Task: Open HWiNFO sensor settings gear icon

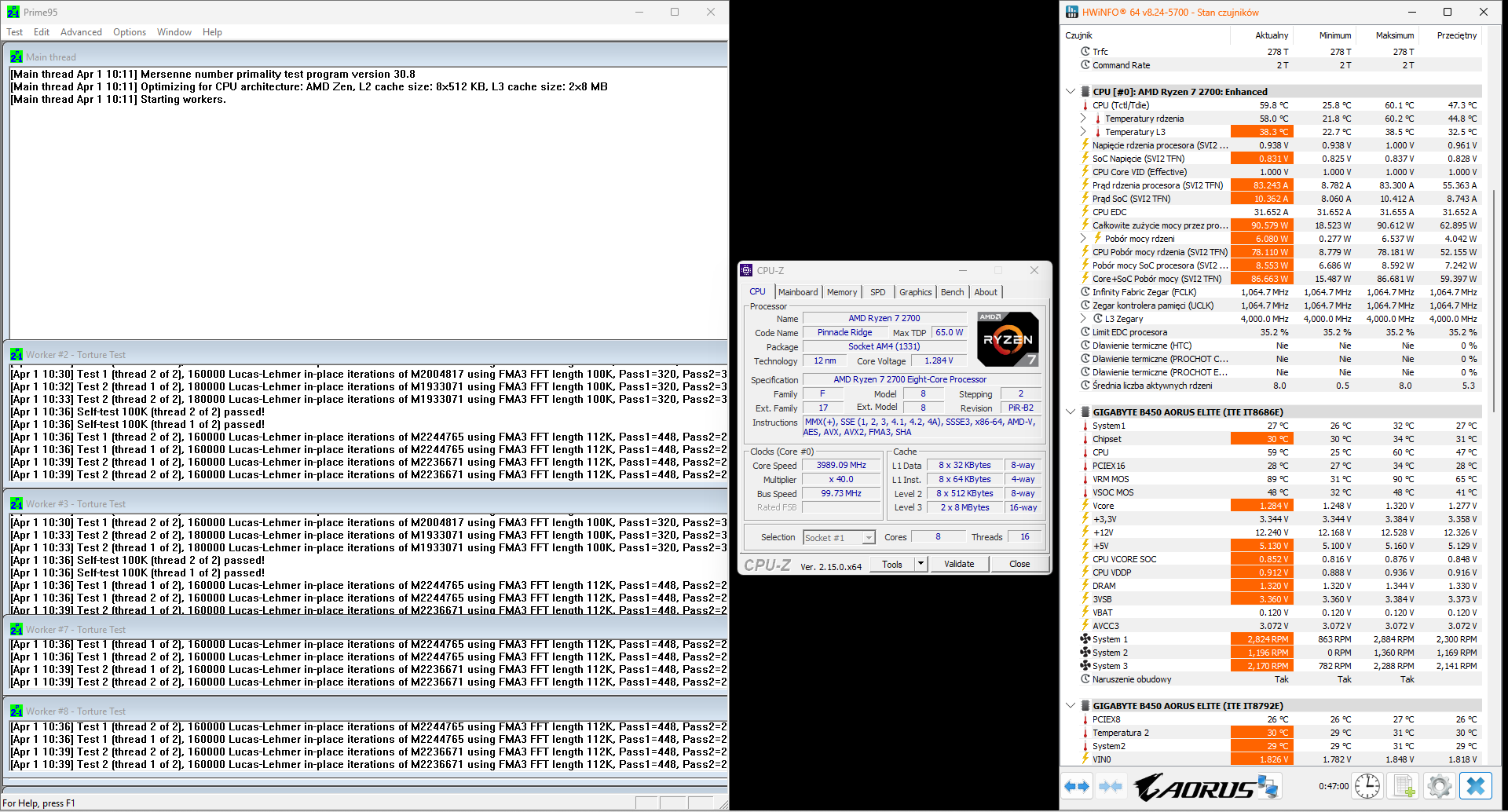Action: 1440,786
